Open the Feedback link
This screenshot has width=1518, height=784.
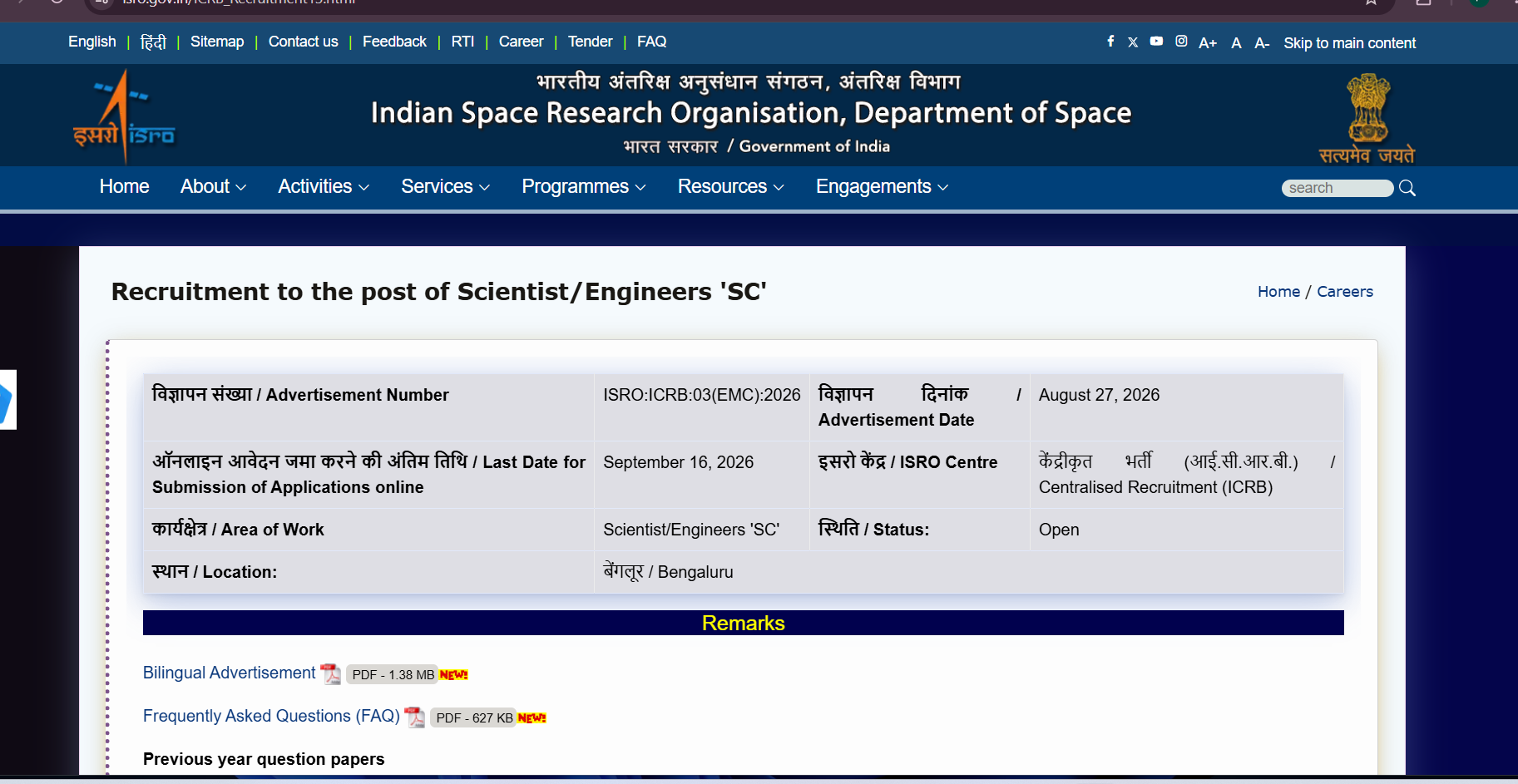pyautogui.click(x=394, y=42)
